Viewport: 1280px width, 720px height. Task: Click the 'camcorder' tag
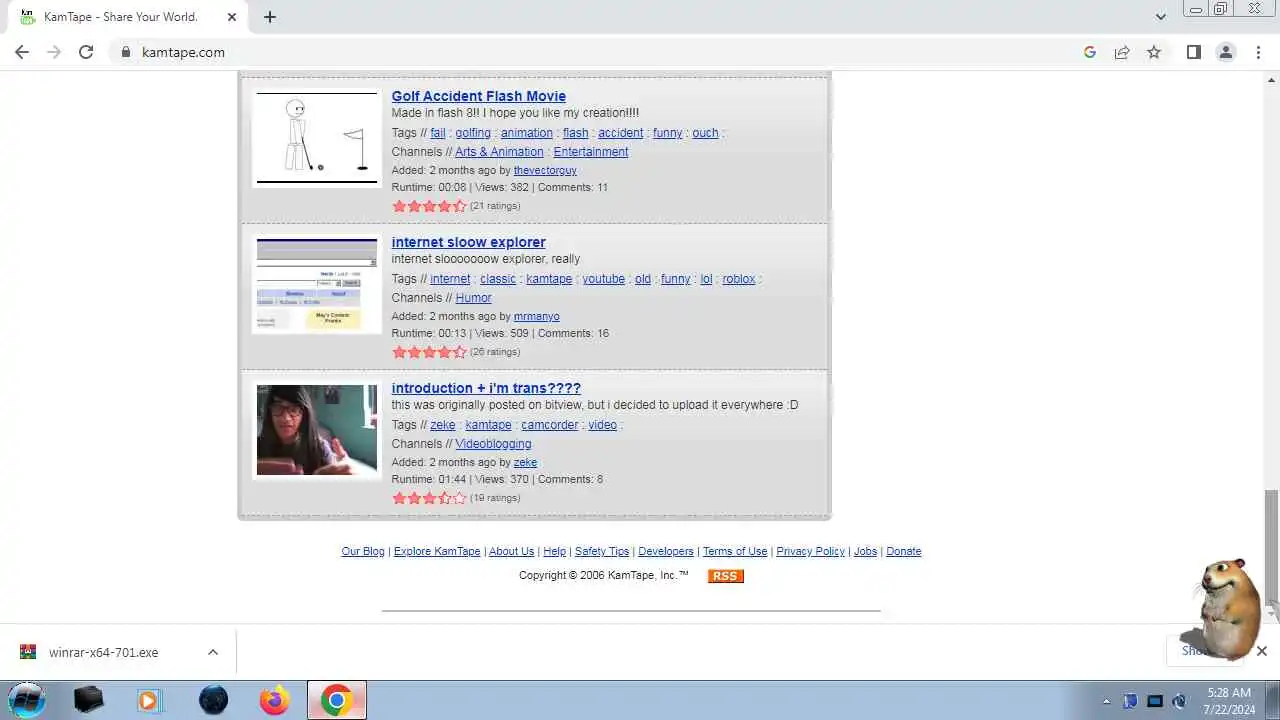pyautogui.click(x=550, y=425)
